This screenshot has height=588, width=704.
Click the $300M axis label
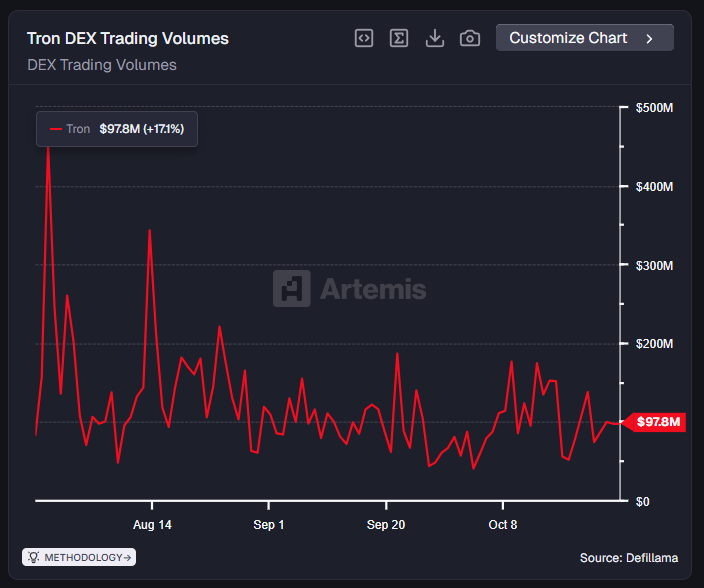click(654, 266)
